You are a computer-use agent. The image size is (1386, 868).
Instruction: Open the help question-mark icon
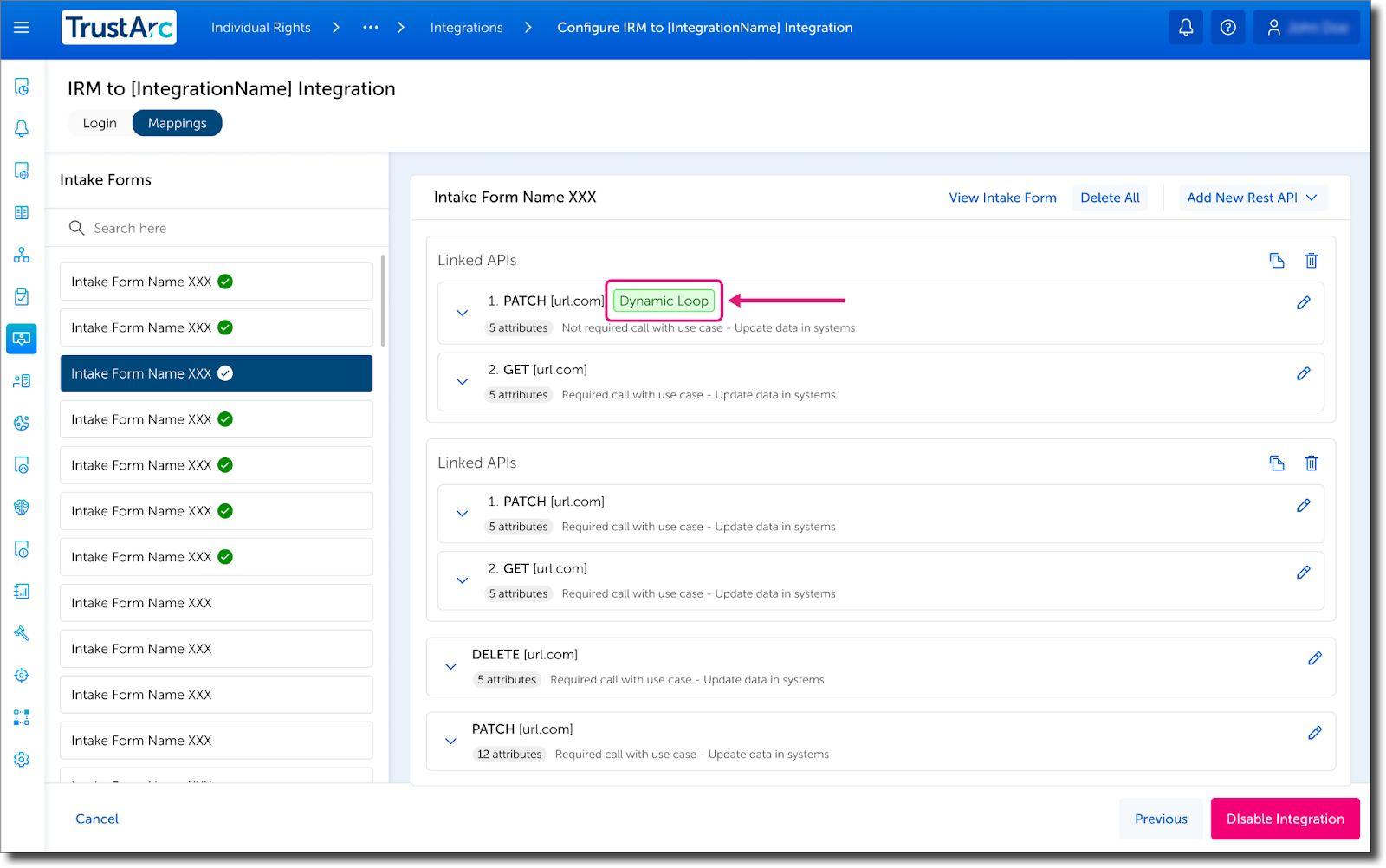(1227, 27)
